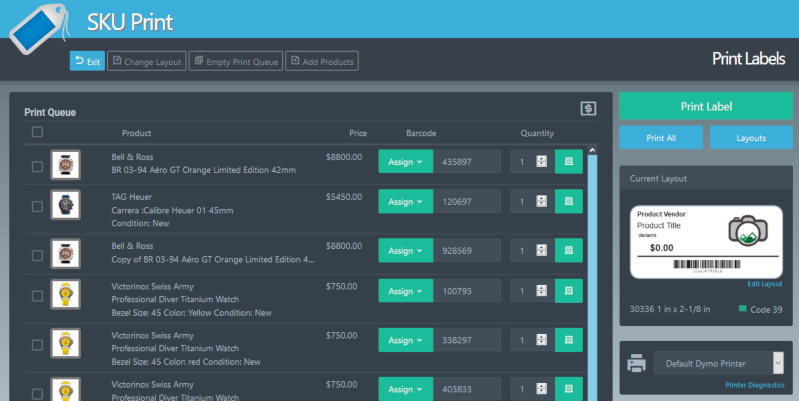
Task: Open Assign dropdown for barcode 120697
Action: pyautogui.click(x=406, y=201)
